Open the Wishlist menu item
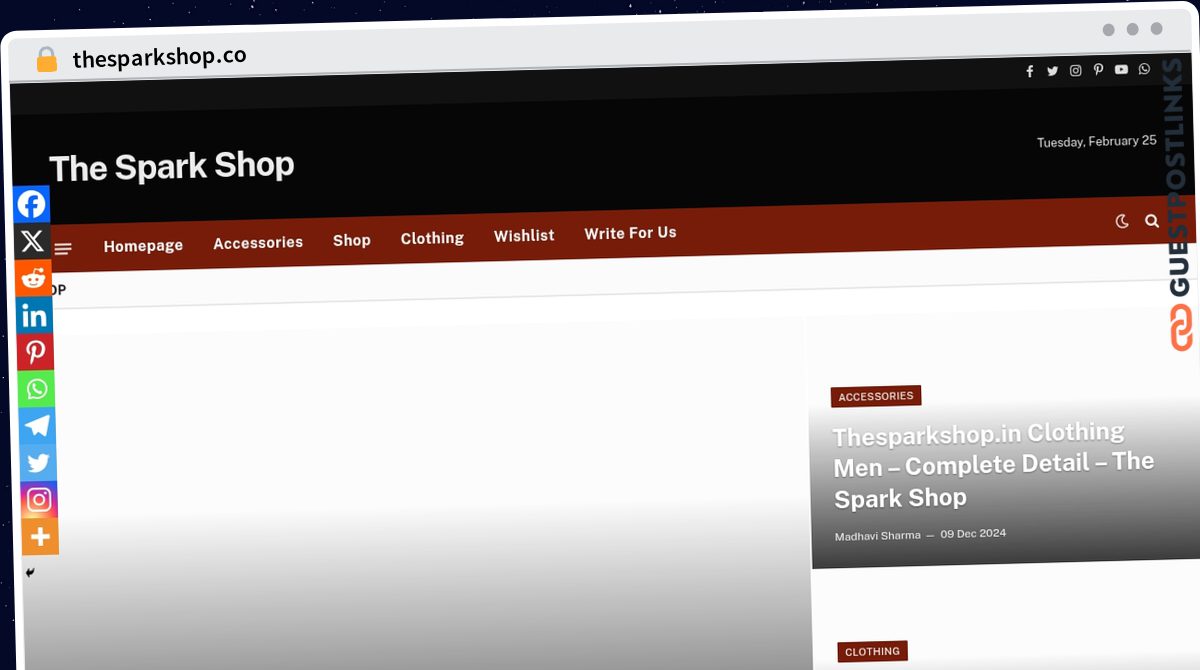This screenshot has height=670, width=1200. tap(524, 235)
